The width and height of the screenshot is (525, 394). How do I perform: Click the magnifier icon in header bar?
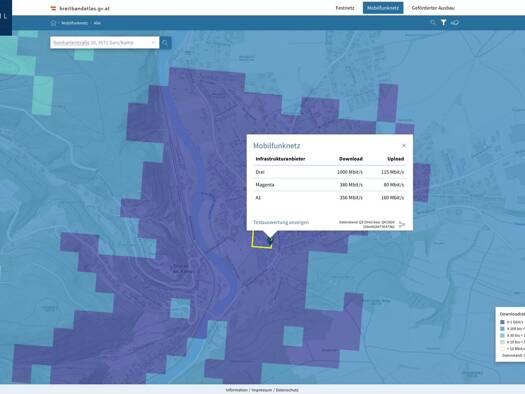pos(433,22)
